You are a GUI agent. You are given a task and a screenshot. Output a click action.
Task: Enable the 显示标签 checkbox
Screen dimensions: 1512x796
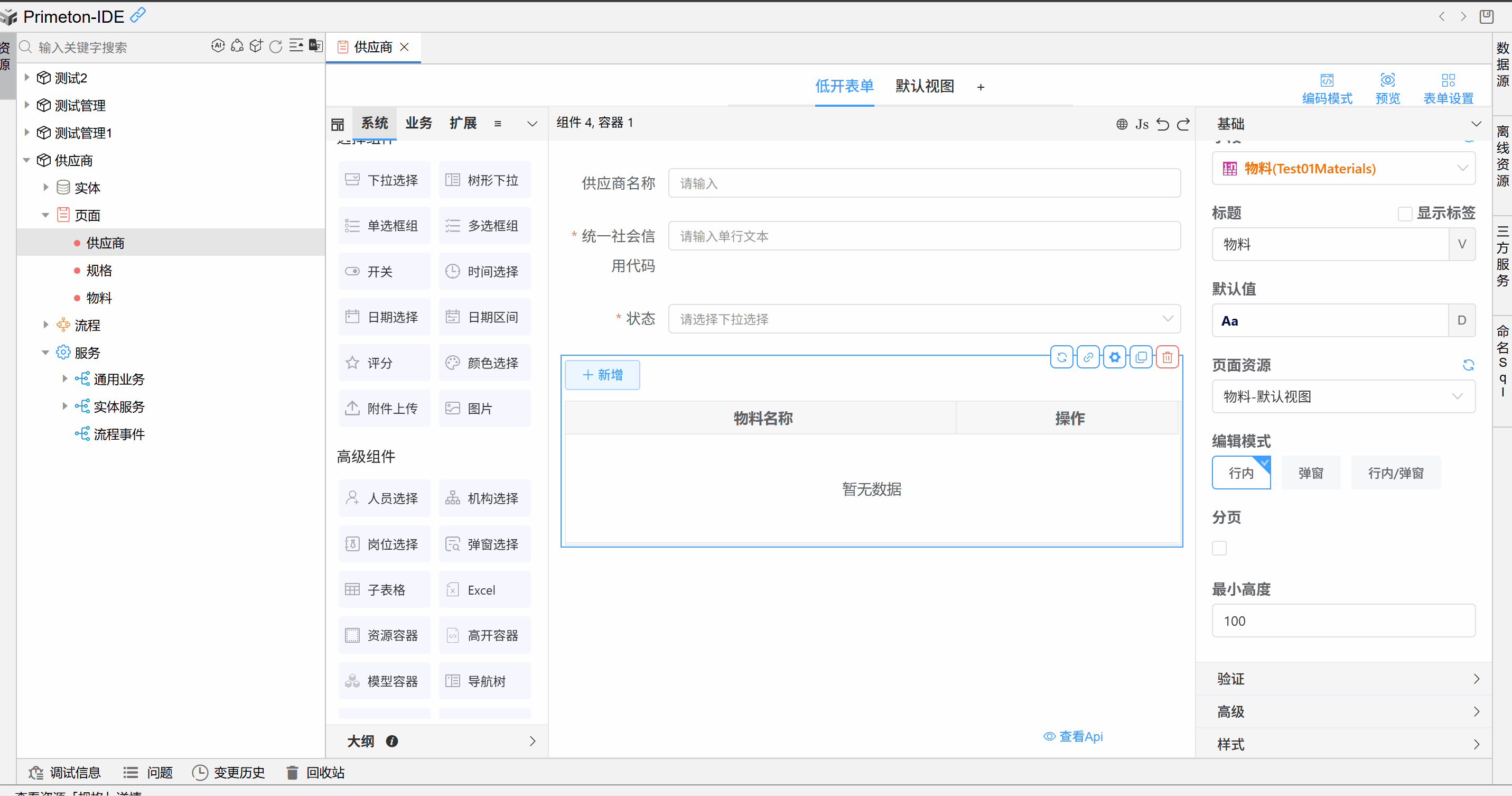[x=1406, y=214]
